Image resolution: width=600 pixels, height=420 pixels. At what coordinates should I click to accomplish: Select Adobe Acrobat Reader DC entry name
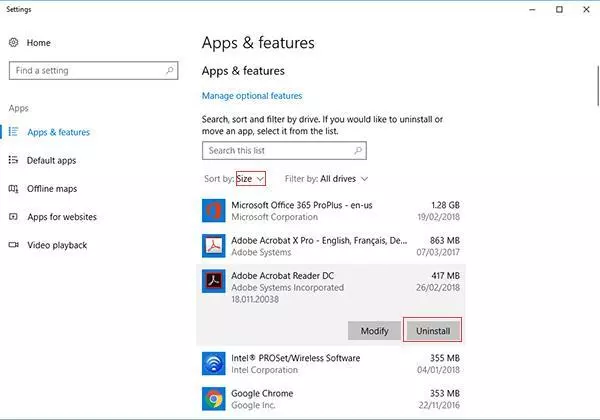(x=282, y=275)
